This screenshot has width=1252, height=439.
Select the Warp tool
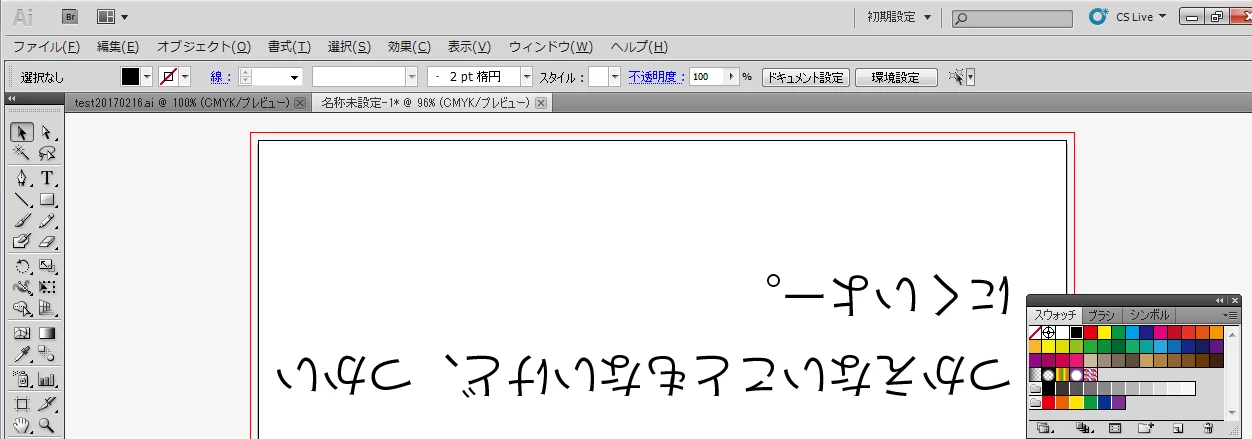tap(21, 287)
